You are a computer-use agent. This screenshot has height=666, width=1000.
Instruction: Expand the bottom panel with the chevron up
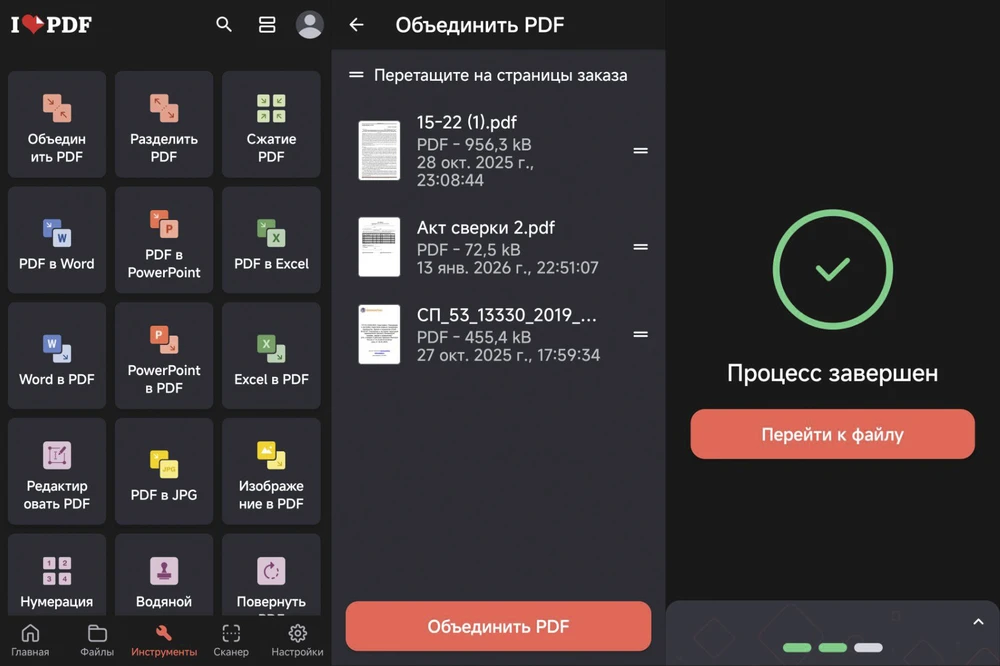[x=978, y=622]
